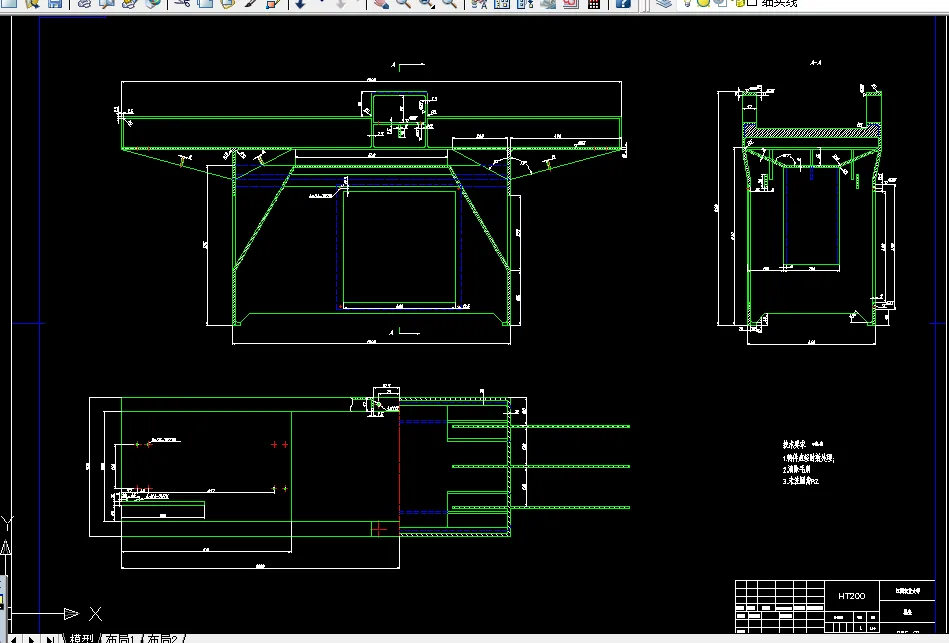Click the previous tab arrow button
This screenshot has height=643, width=949.
[14, 639]
